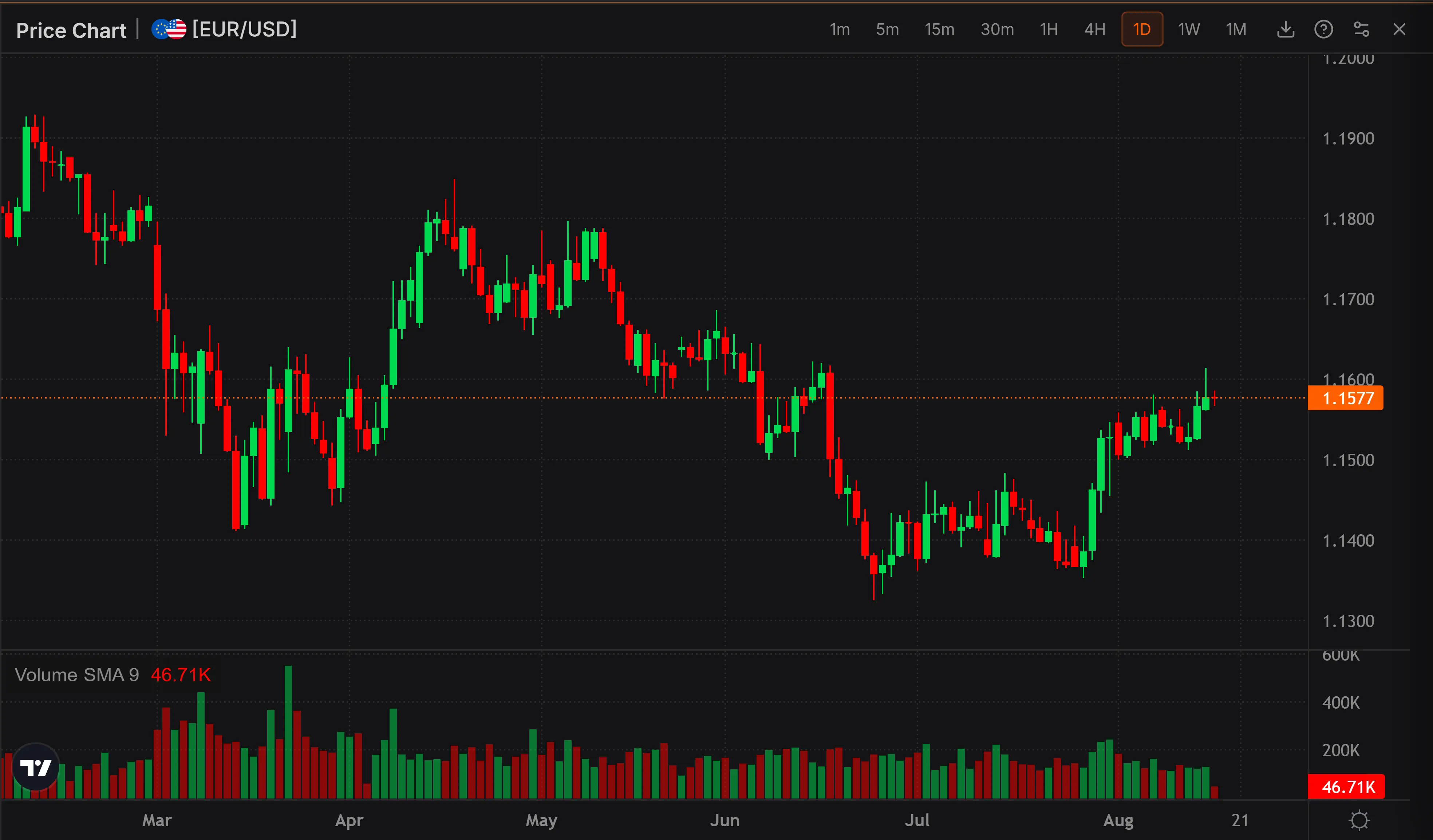Click the Mar label on time axis
Image resolution: width=1433 pixels, height=840 pixels.
coord(157,820)
